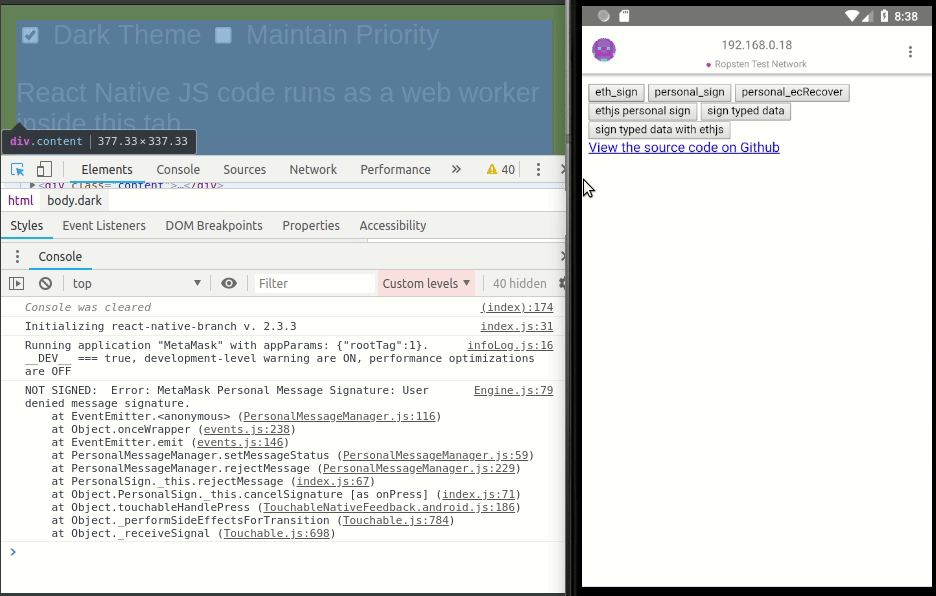936x596 pixels.
Task: Select the DOM Breakpoints tab
Action: (x=214, y=226)
